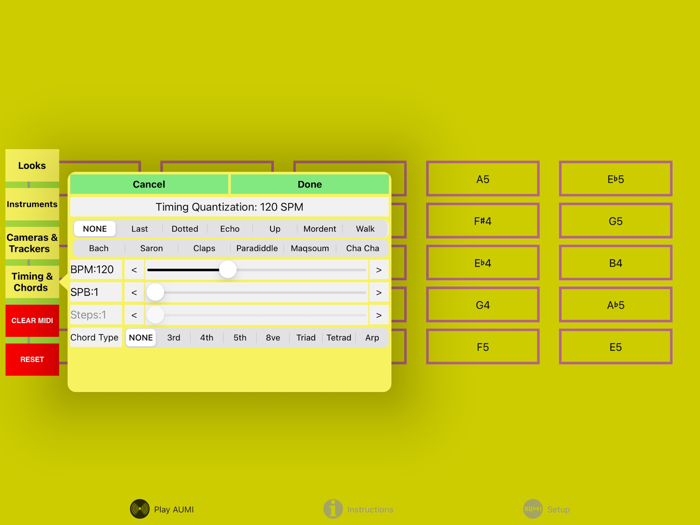Viewport: 700px width, 525px height.
Task: Cancel the timing dialog
Action: pyautogui.click(x=149, y=184)
